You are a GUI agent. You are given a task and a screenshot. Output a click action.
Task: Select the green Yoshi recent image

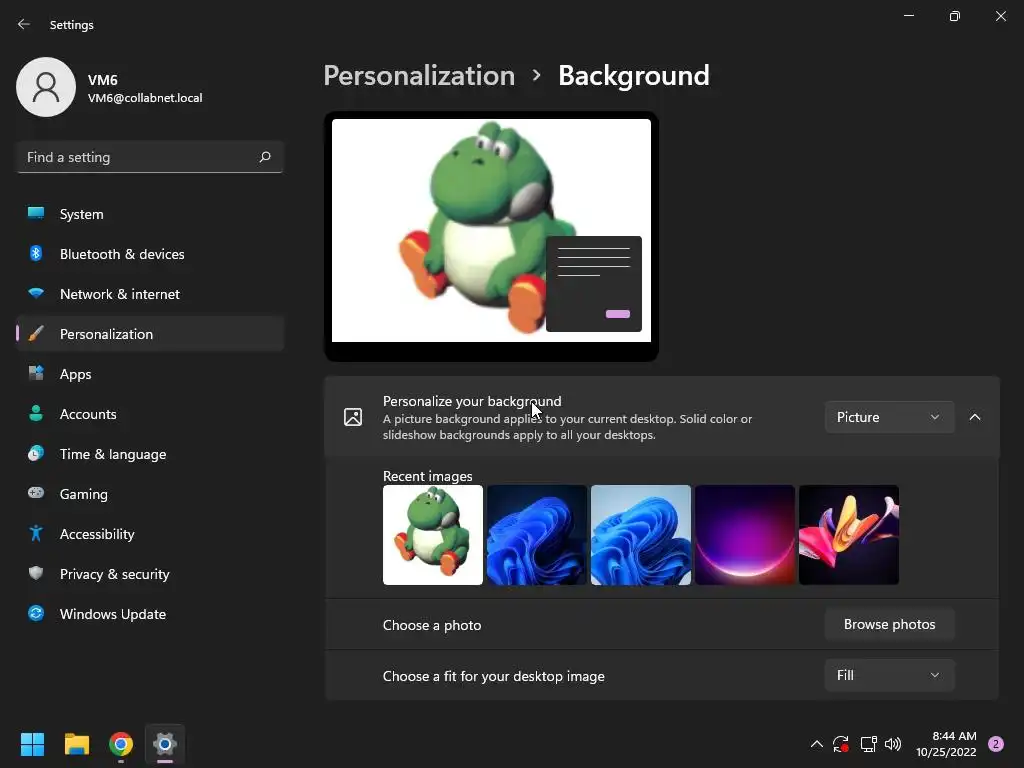[x=433, y=535]
